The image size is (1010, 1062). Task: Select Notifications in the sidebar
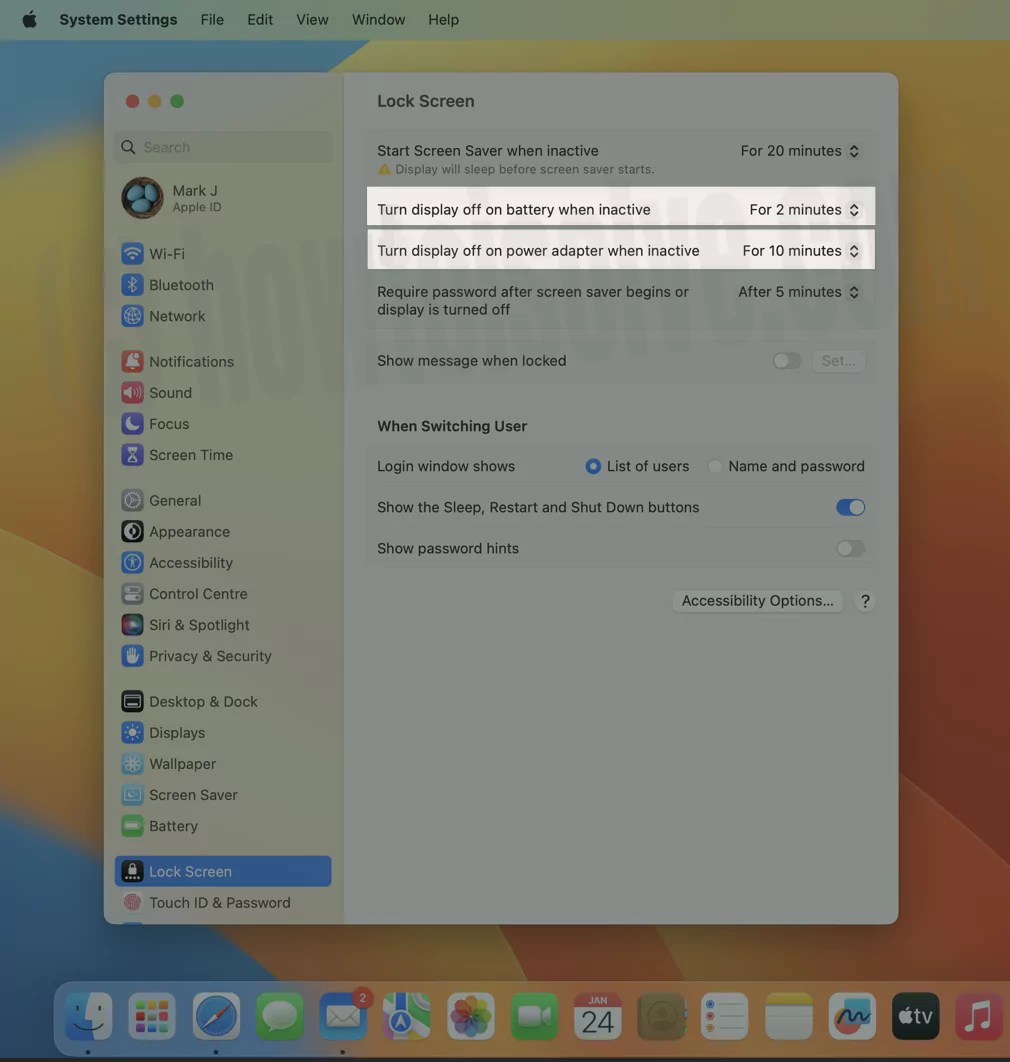(191, 361)
